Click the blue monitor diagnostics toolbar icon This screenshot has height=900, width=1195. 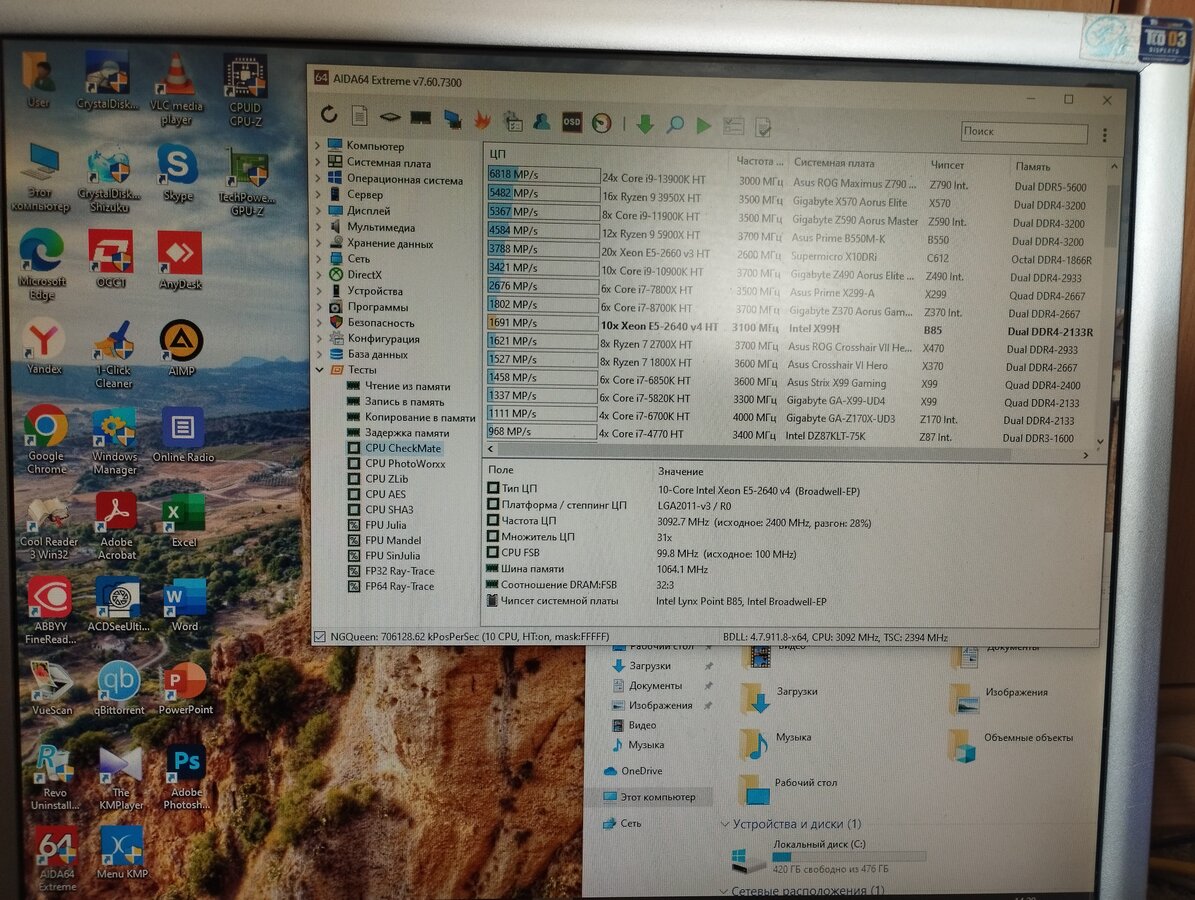[453, 119]
